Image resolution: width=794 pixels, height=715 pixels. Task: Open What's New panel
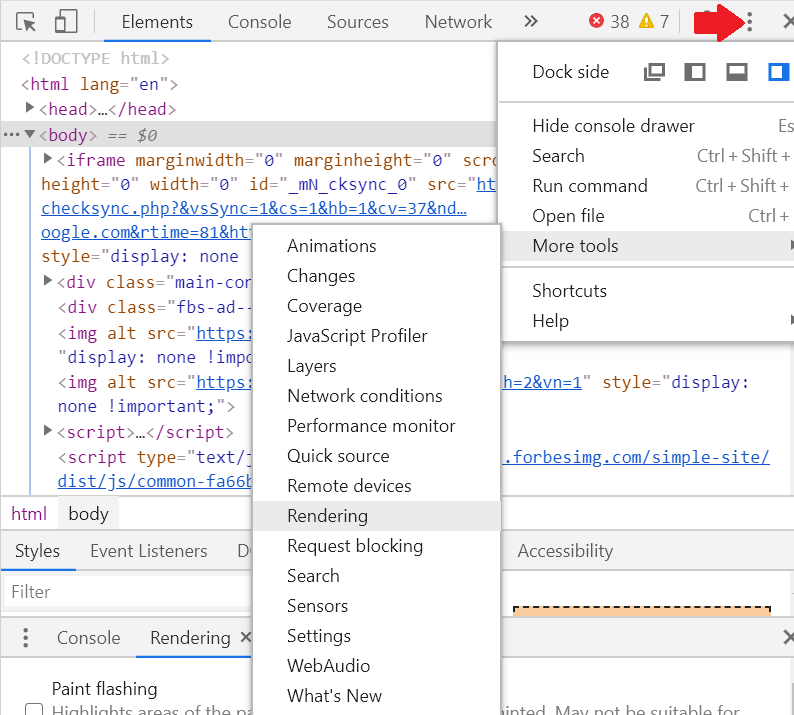point(376,696)
